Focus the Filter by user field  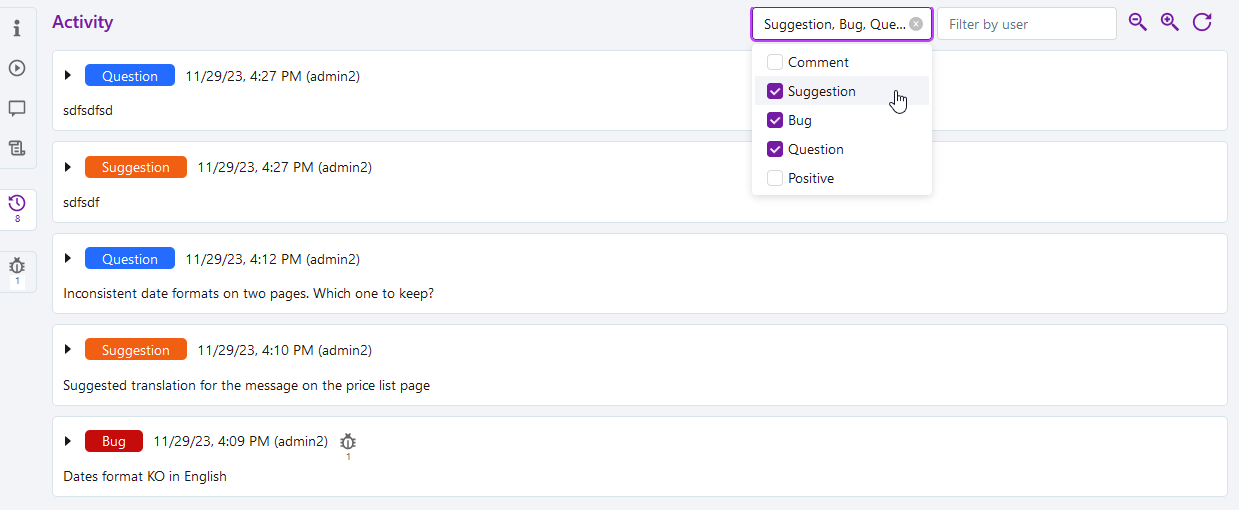click(x=1026, y=24)
